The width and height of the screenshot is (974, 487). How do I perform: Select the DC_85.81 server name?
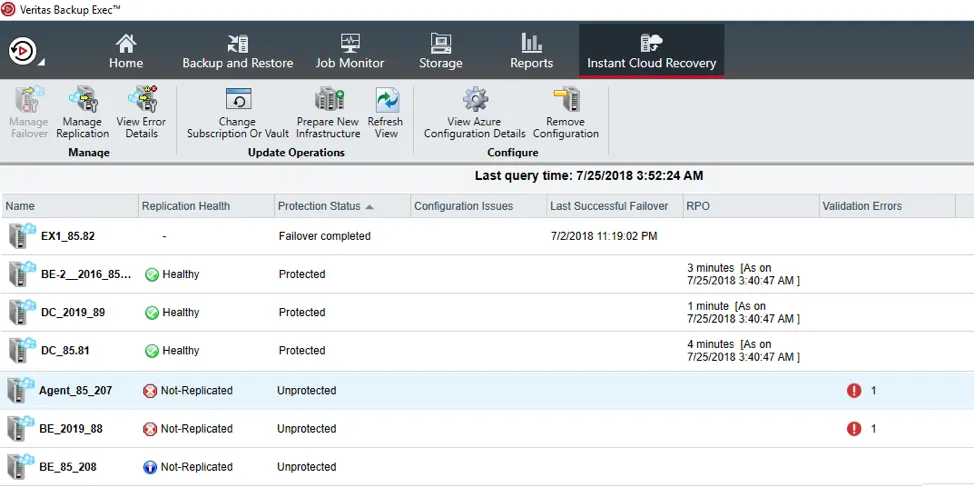[x=65, y=350]
